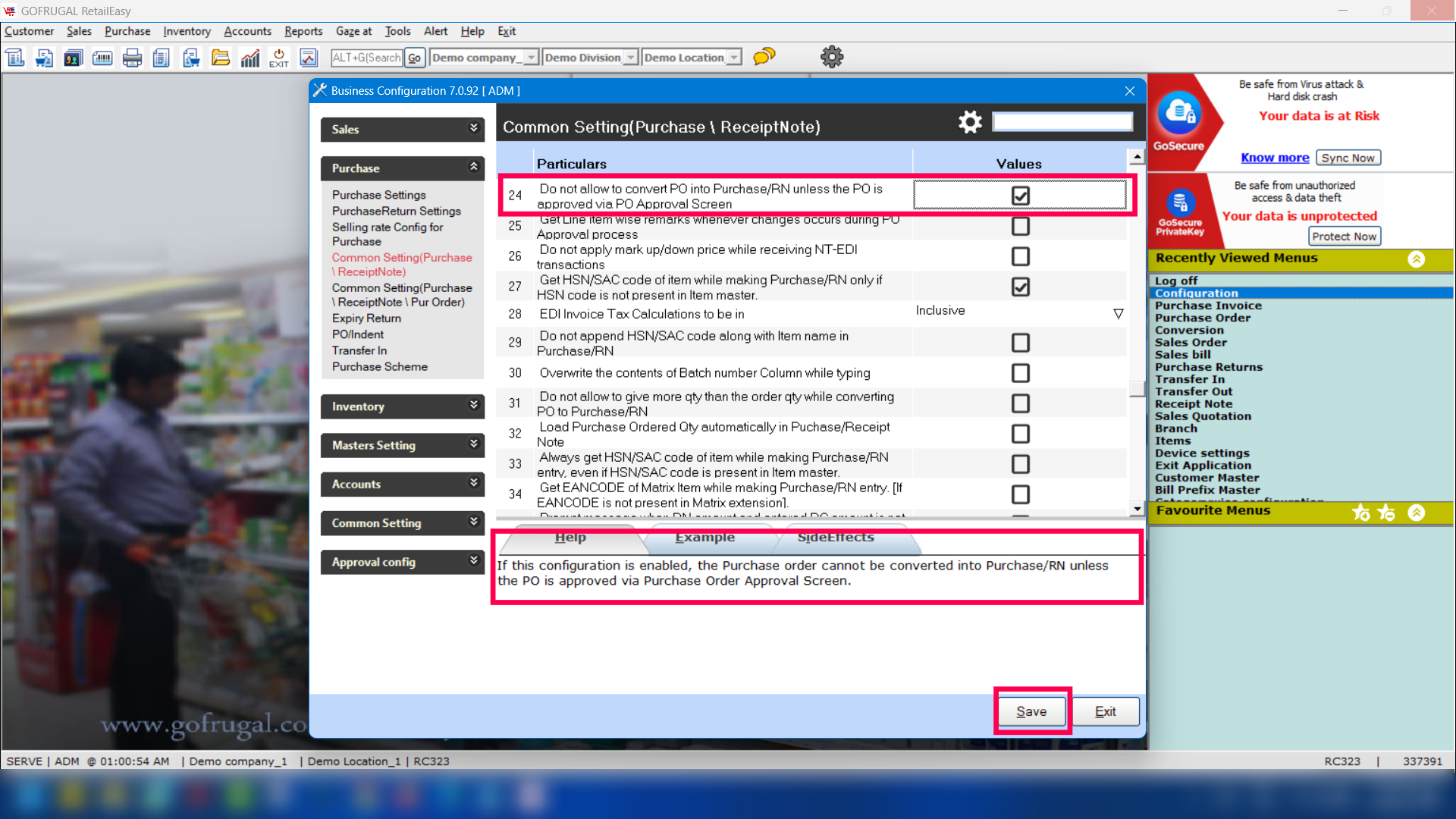Click gear icon in Common Setting header
1456x819 pixels.
coord(969,122)
